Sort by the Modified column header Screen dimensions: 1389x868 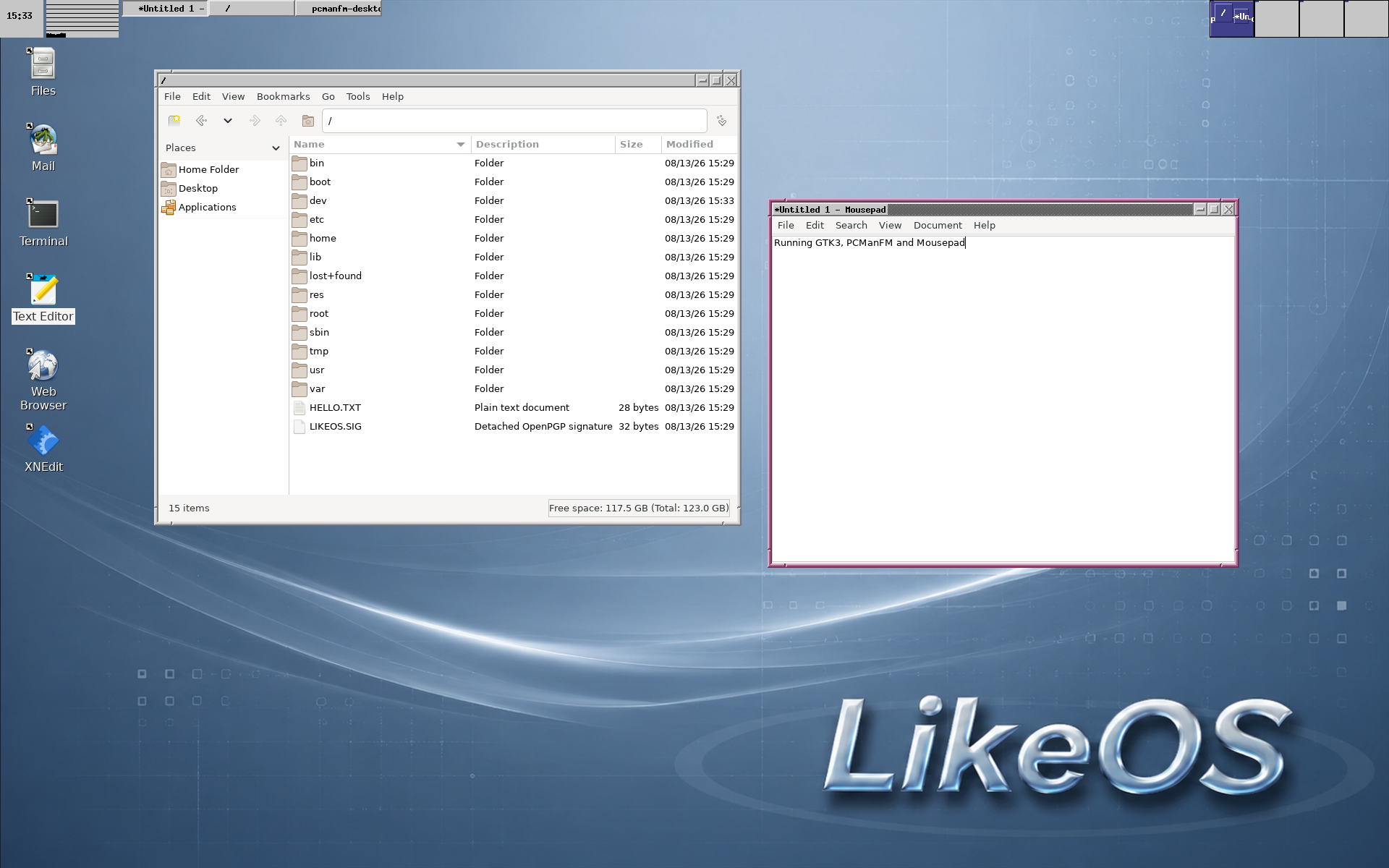point(700,144)
